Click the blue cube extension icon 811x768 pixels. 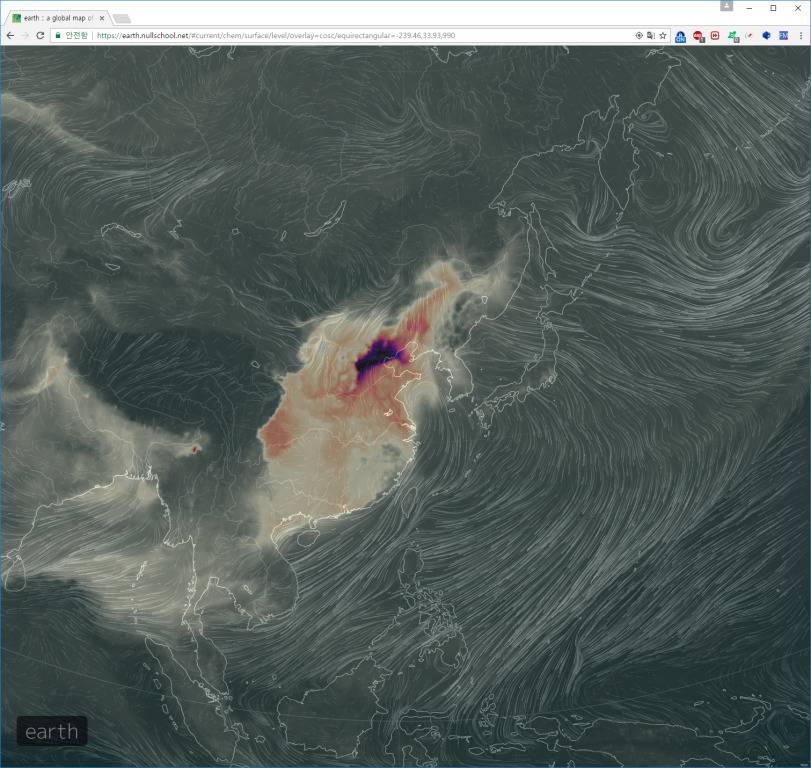[x=766, y=35]
